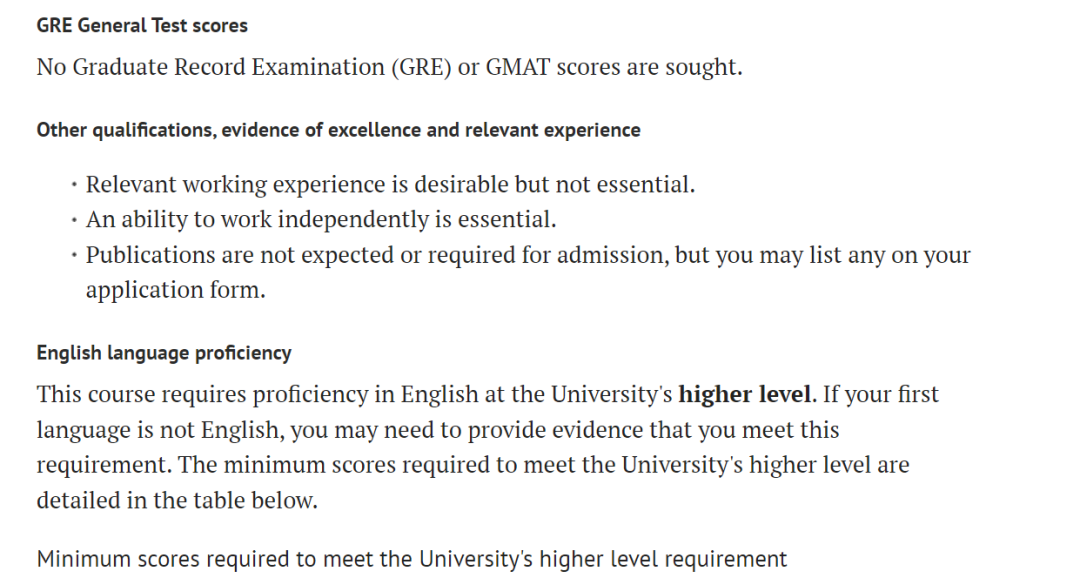This screenshot has height=578, width=1080.
Task: Click the "application form." continuation line
Action: pyautogui.click(x=175, y=290)
